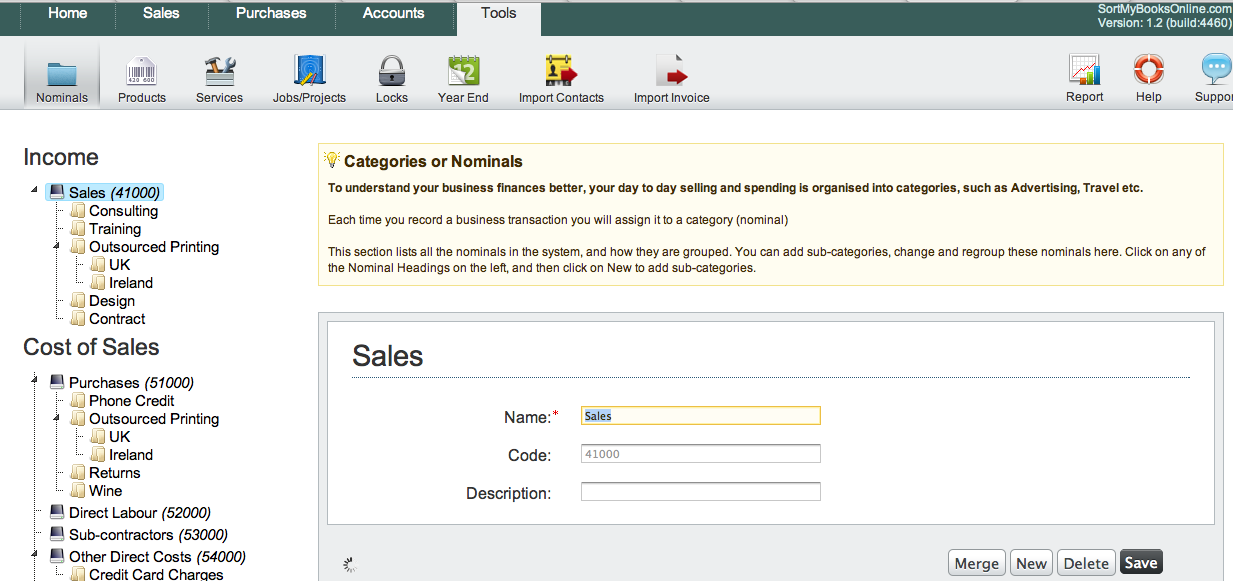Open Jobs/Projects toolbar icon

pyautogui.click(x=309, y=73)
